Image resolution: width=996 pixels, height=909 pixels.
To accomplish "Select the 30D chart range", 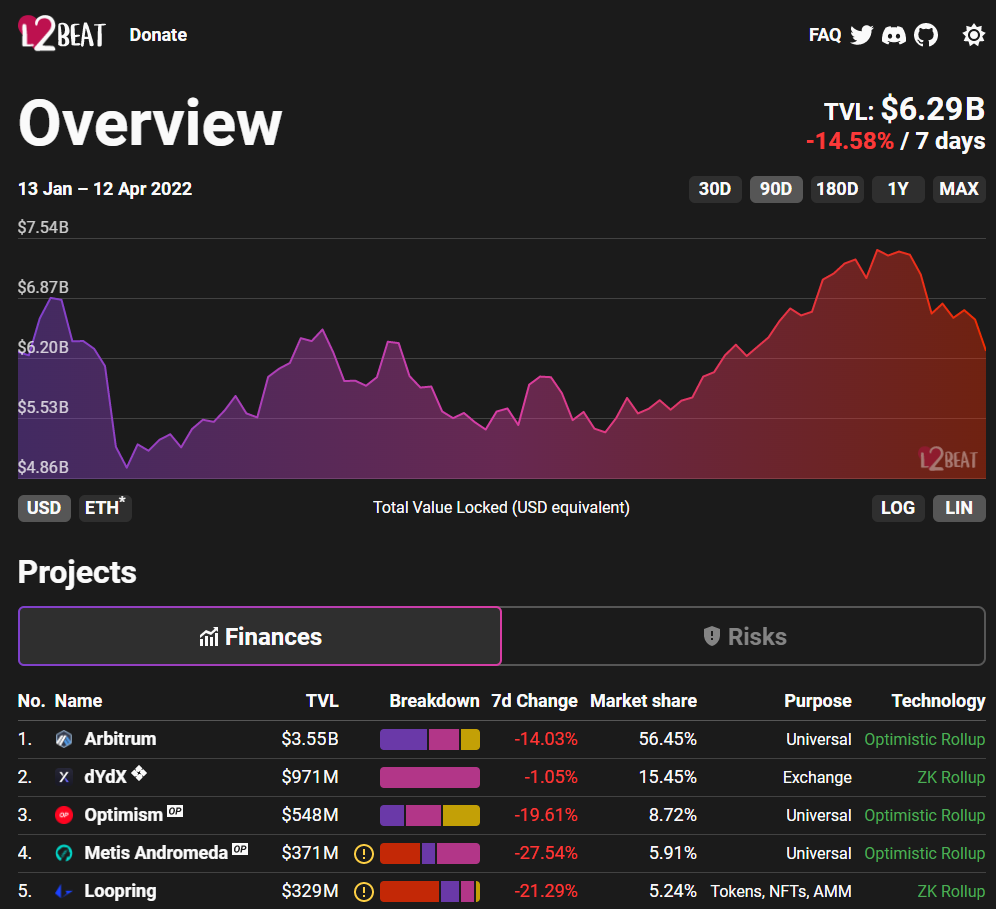I will (715, 189).
